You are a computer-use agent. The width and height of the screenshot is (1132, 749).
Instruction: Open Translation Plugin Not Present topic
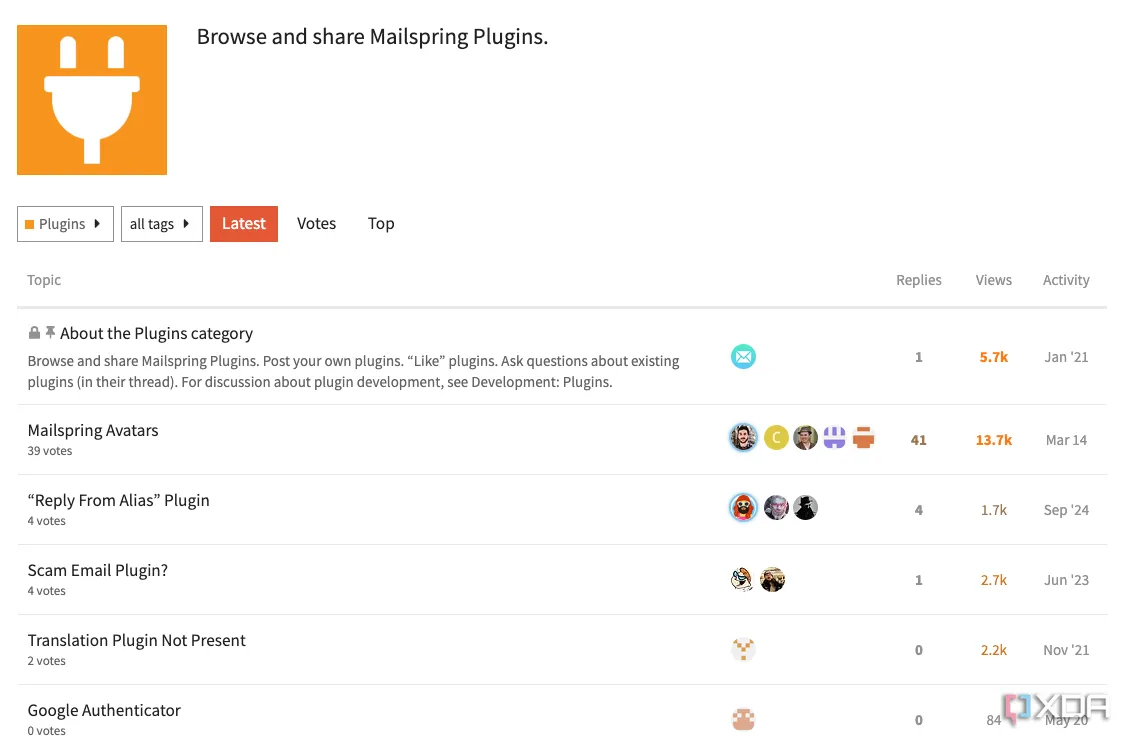pyautogui.click(x=136, y=641)
